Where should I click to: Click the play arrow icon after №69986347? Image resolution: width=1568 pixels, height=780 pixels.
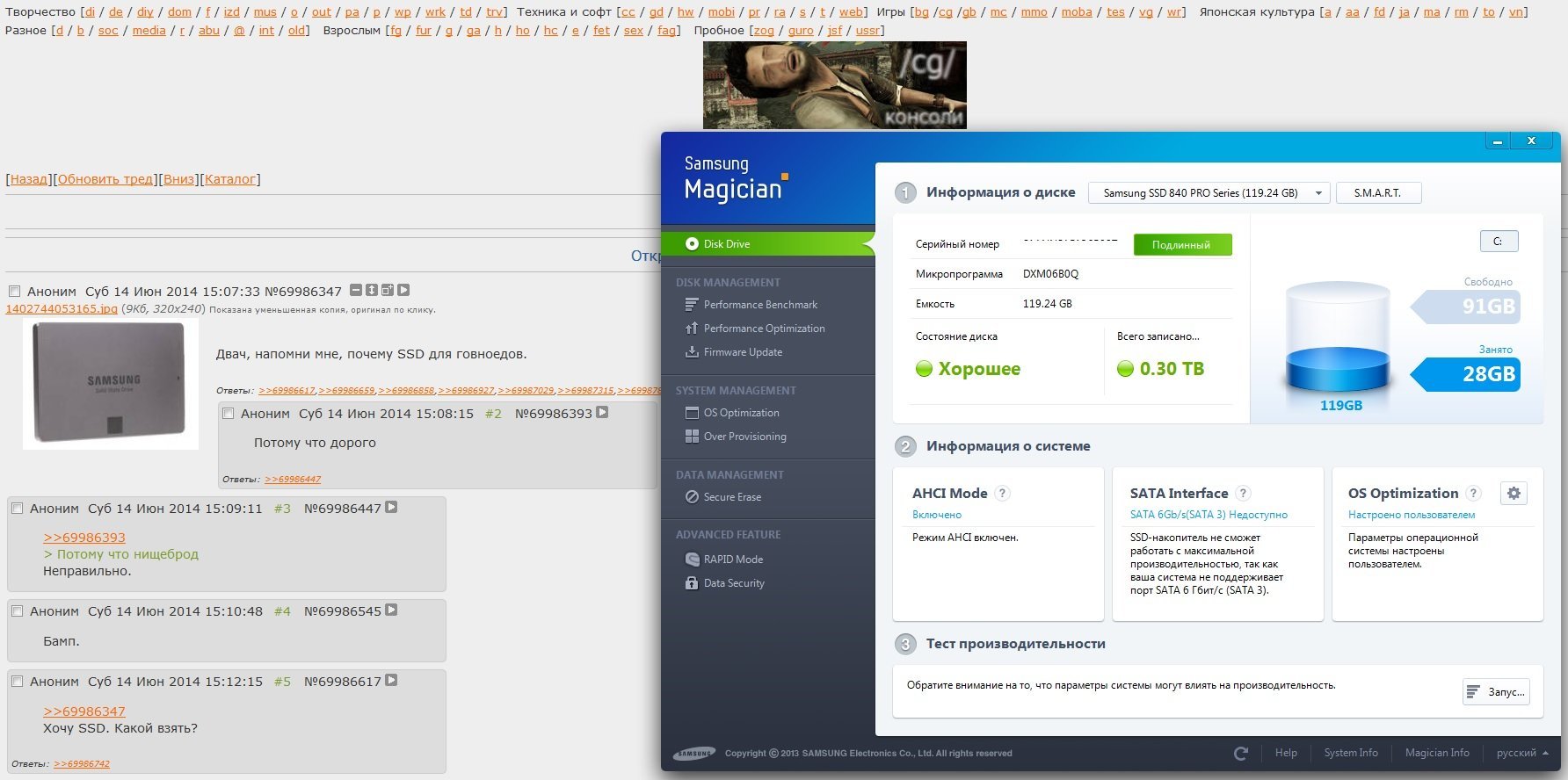coord(403,290)
